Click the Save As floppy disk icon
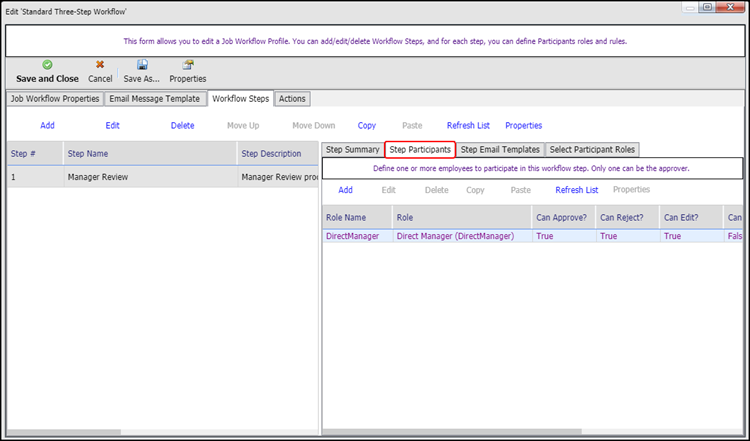Viewport: 750px width, 441px height. [142, 65]
